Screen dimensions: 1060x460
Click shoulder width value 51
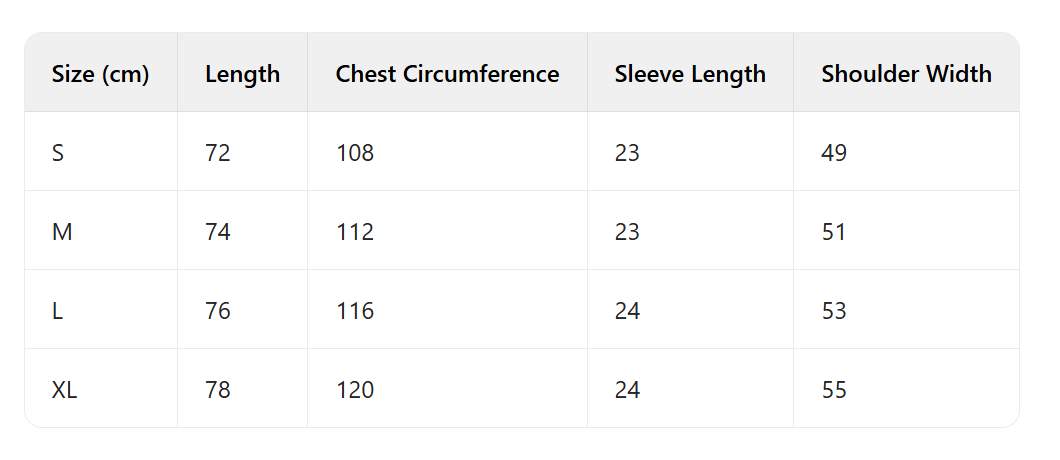[834, 232]
